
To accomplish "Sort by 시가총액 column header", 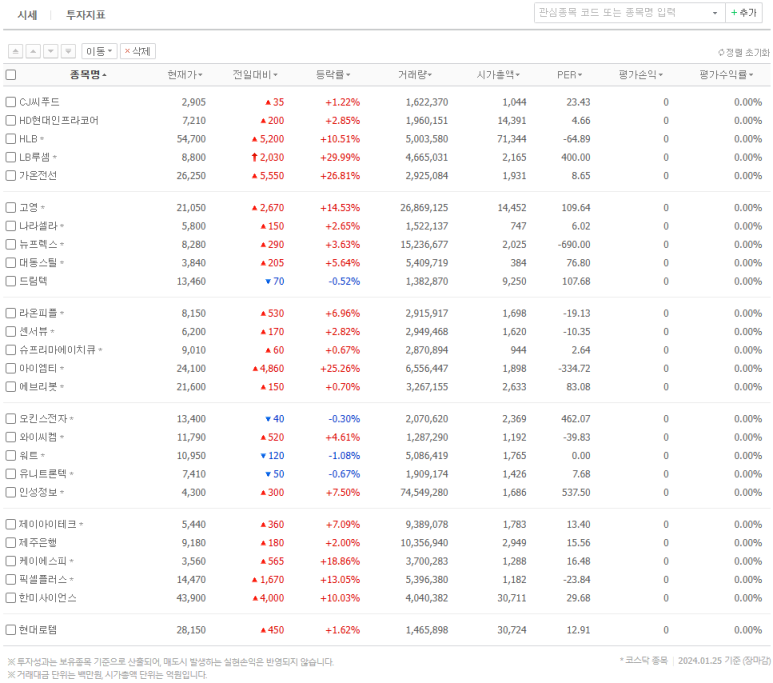I will click(x=498, y=75).
